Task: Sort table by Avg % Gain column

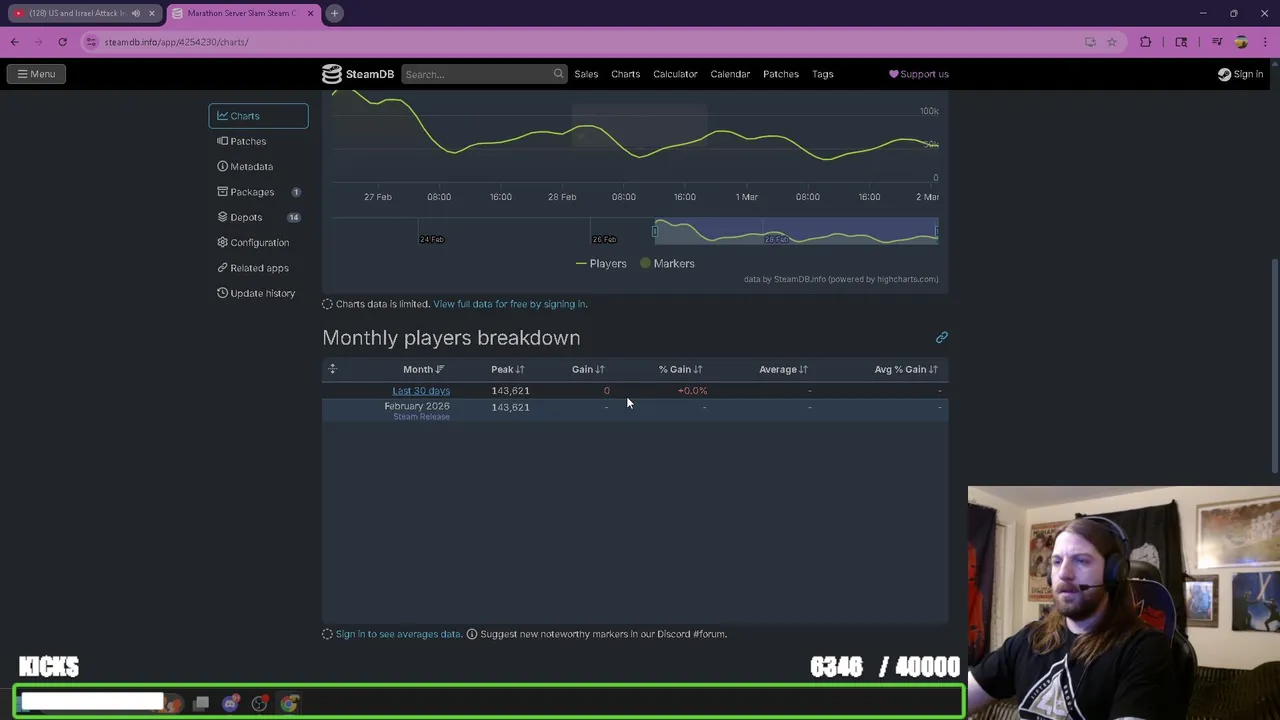Action: (906, 370)
